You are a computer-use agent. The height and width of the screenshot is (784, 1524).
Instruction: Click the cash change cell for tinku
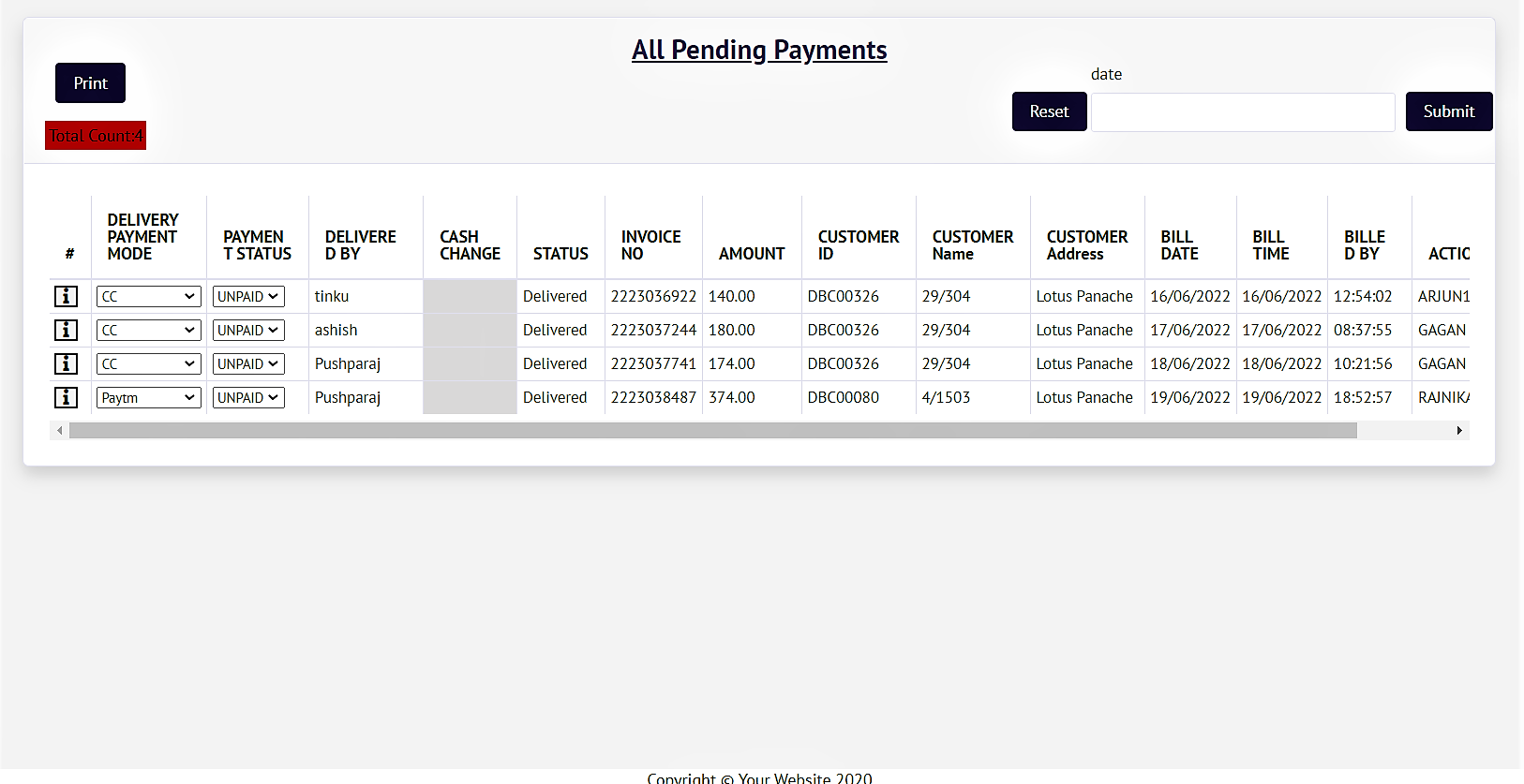pyautogui.click(x=470, y=296)
